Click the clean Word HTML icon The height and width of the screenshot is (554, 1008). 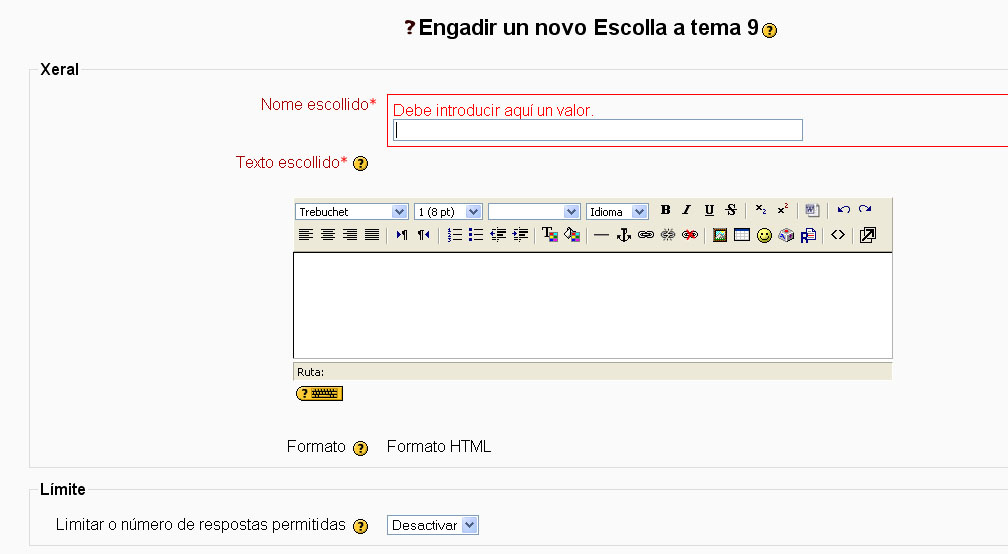coord(812,210)
